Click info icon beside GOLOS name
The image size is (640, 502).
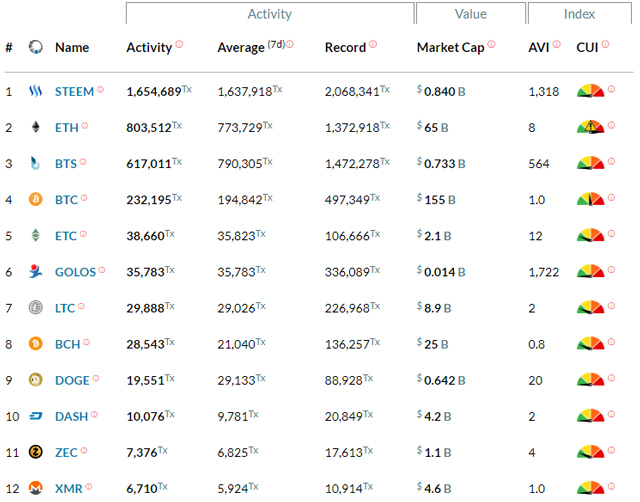102,269
